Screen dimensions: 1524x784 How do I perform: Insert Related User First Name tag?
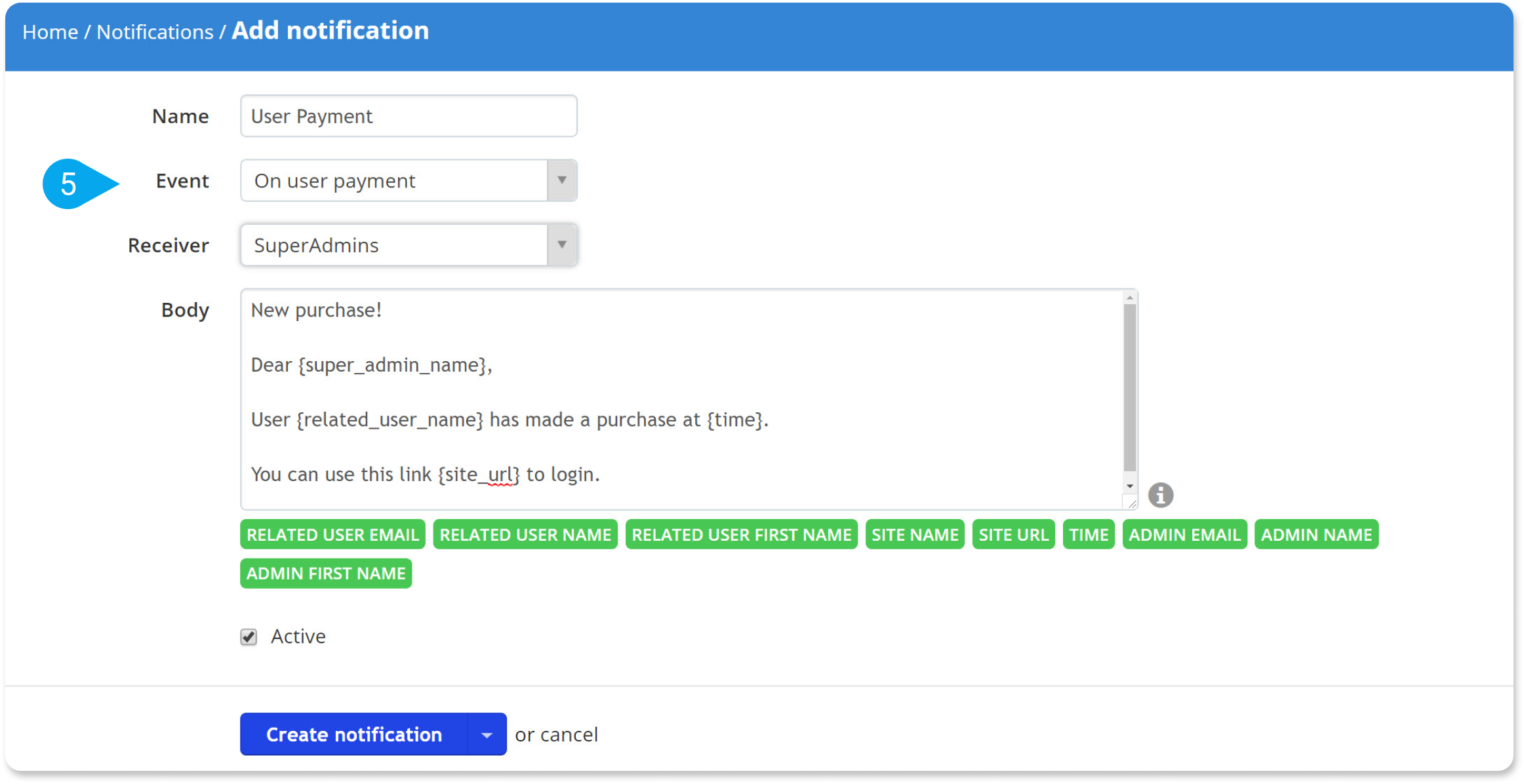tap(741, 535)
